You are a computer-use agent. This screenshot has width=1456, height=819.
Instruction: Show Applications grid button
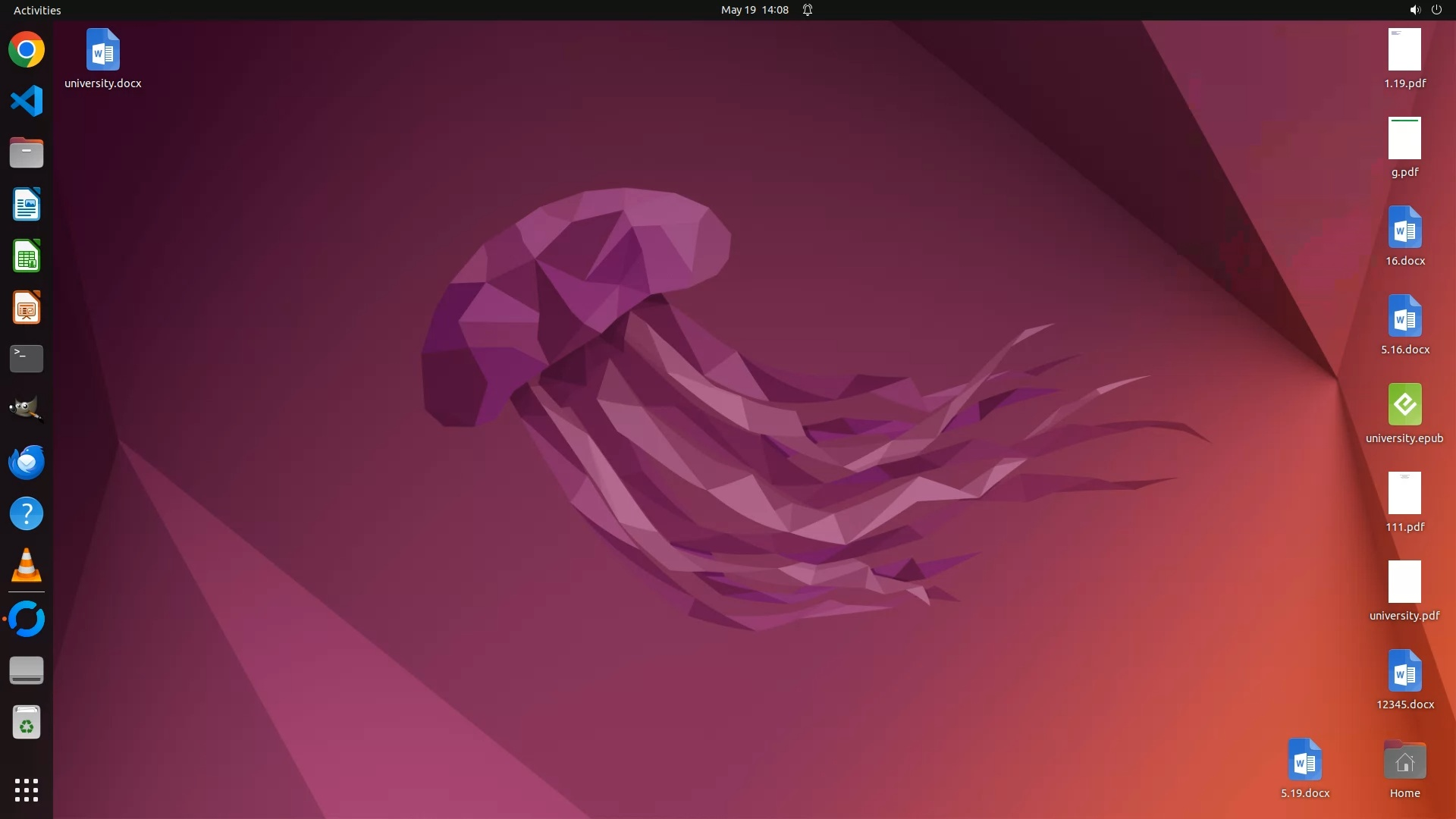pos(27,790)
